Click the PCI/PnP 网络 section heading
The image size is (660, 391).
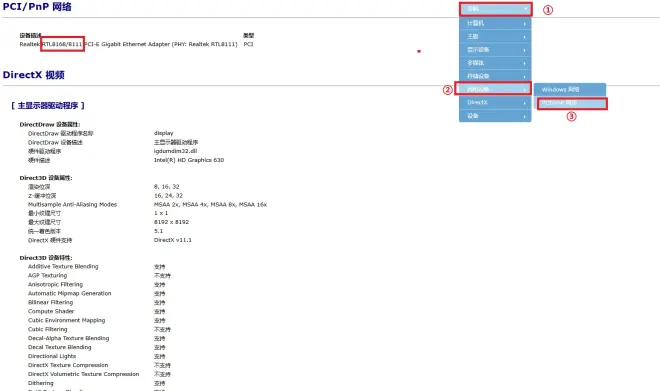pyautogui.click(x=37, y=6)
